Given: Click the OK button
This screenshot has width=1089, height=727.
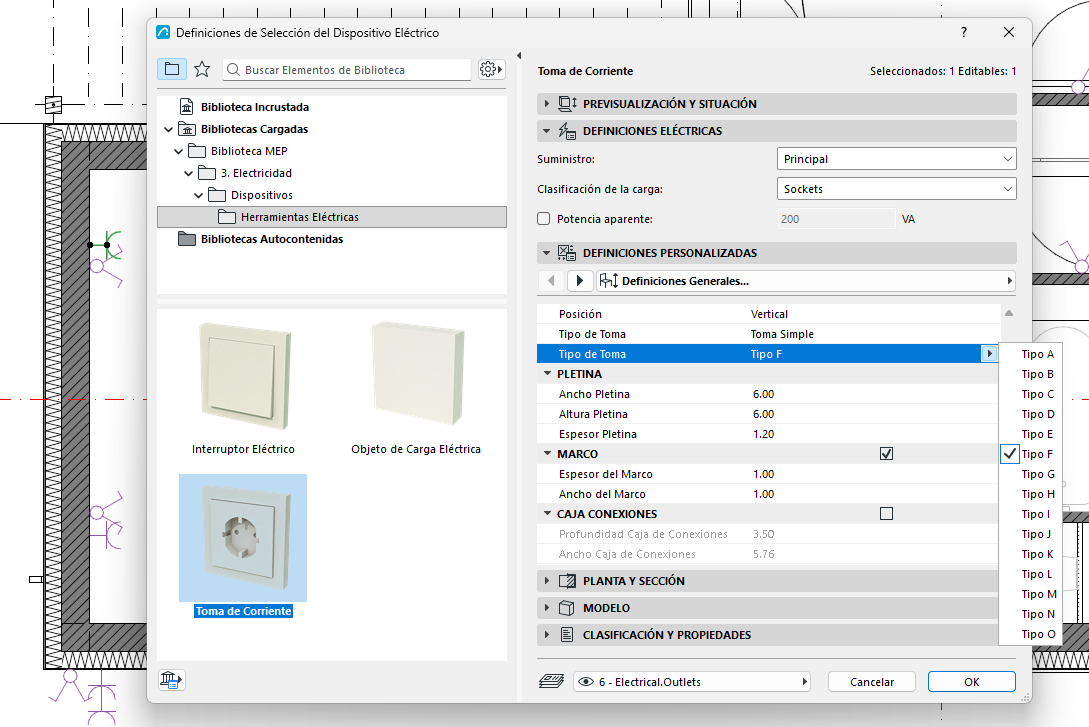Looking at the screenshot, I should [x=972, y=682].
